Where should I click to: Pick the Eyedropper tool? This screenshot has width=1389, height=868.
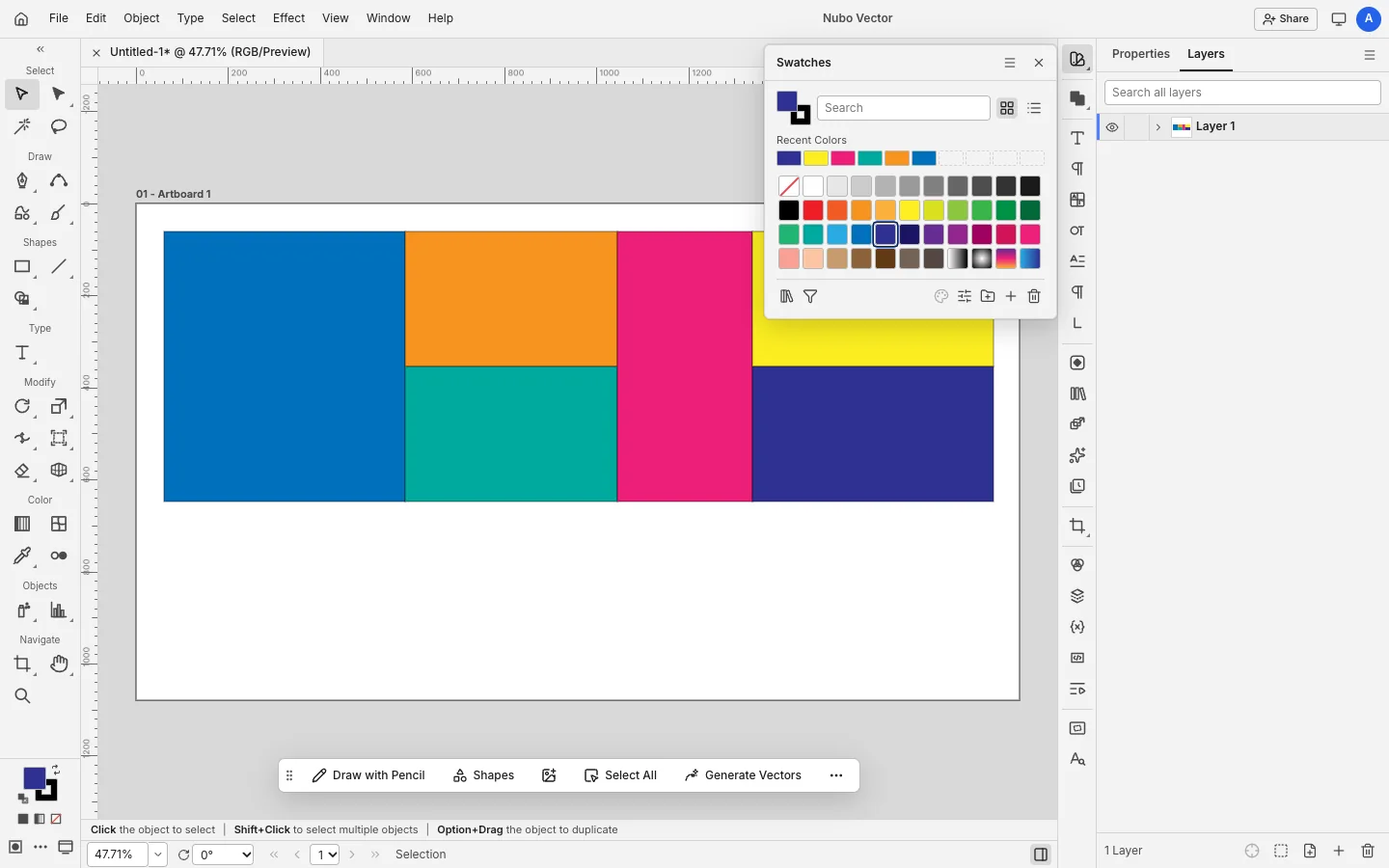(x=21, y=556)
